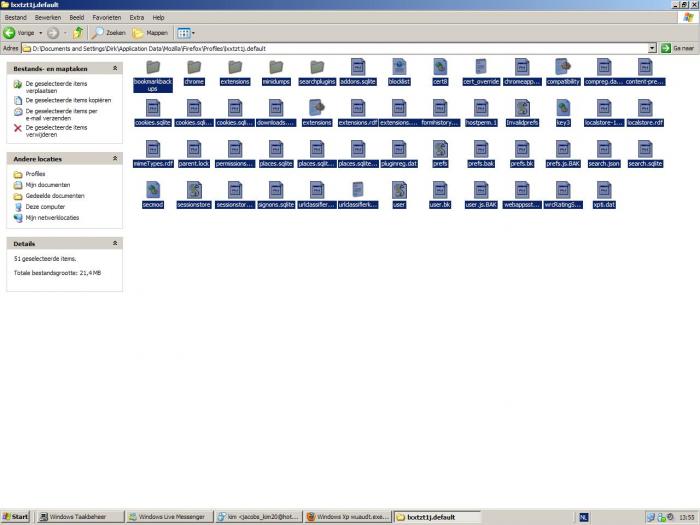Screen dimensions: 700x525
Task: Switch to Windows Taakbeheer in taskbar
Action: [x=78, y=517]
